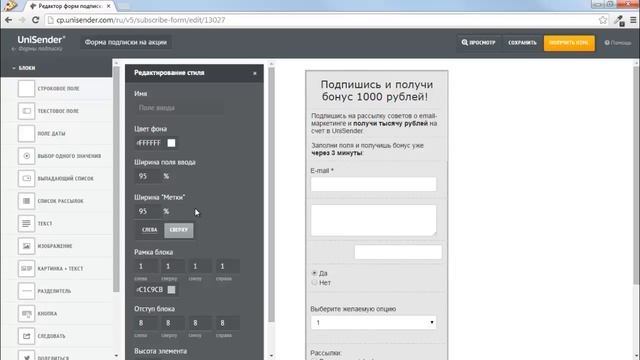640x360 pixels.
Task: Click the blocks list scroll-down arrow
Action: [x=116, y=356]
